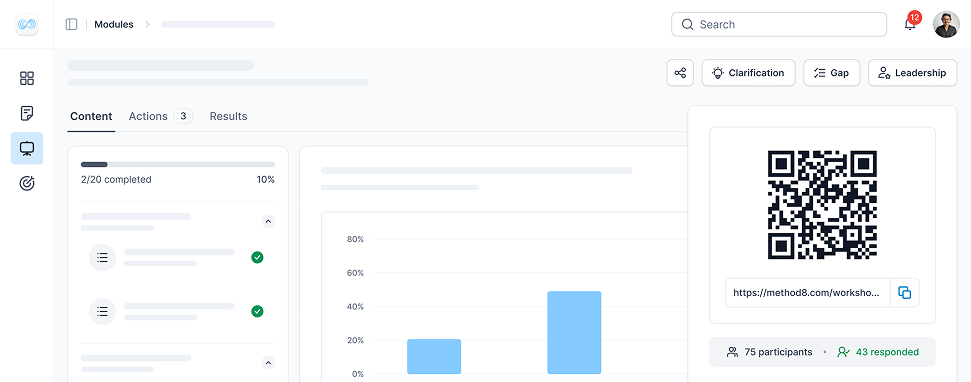The image size is (971, 382).
Task: Go to Modules breadcrumb
Action: click(114, 25)
